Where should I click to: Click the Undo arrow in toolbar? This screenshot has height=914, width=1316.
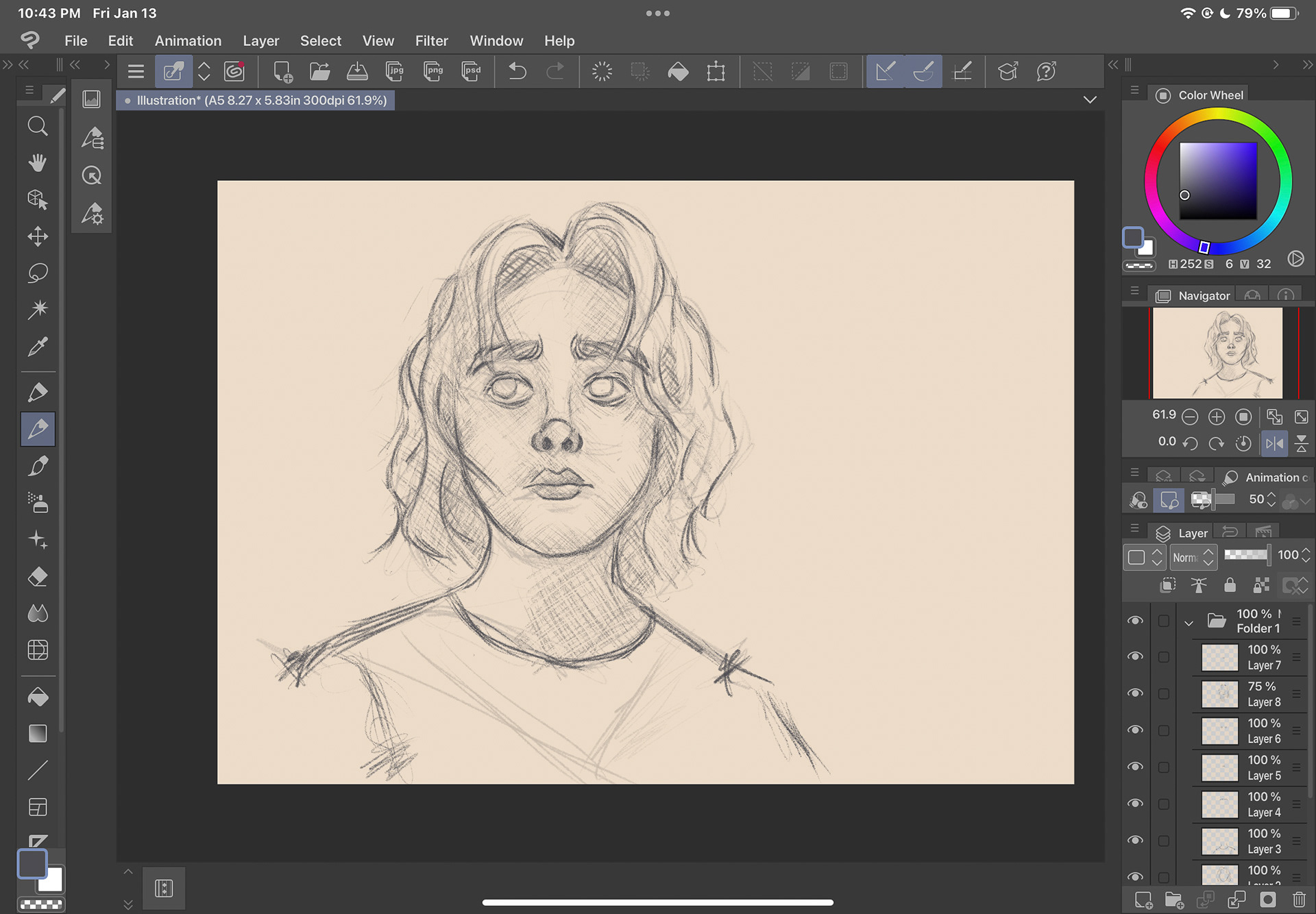click(x=517, y=71)
